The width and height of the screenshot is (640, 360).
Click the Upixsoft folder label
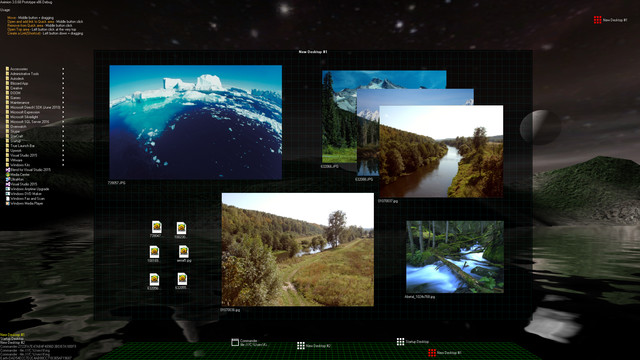(x=16, y=151)
